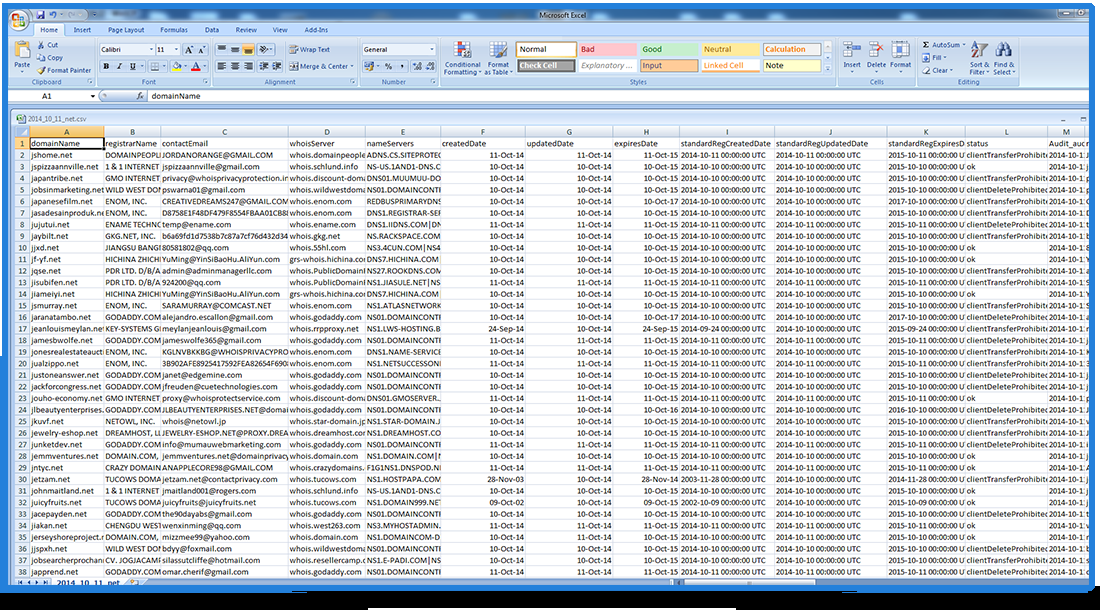Image resolution: width=1100 pixels, height=610 pixels.
Task: Toggle bold formatting
Action: click(107, 65)
